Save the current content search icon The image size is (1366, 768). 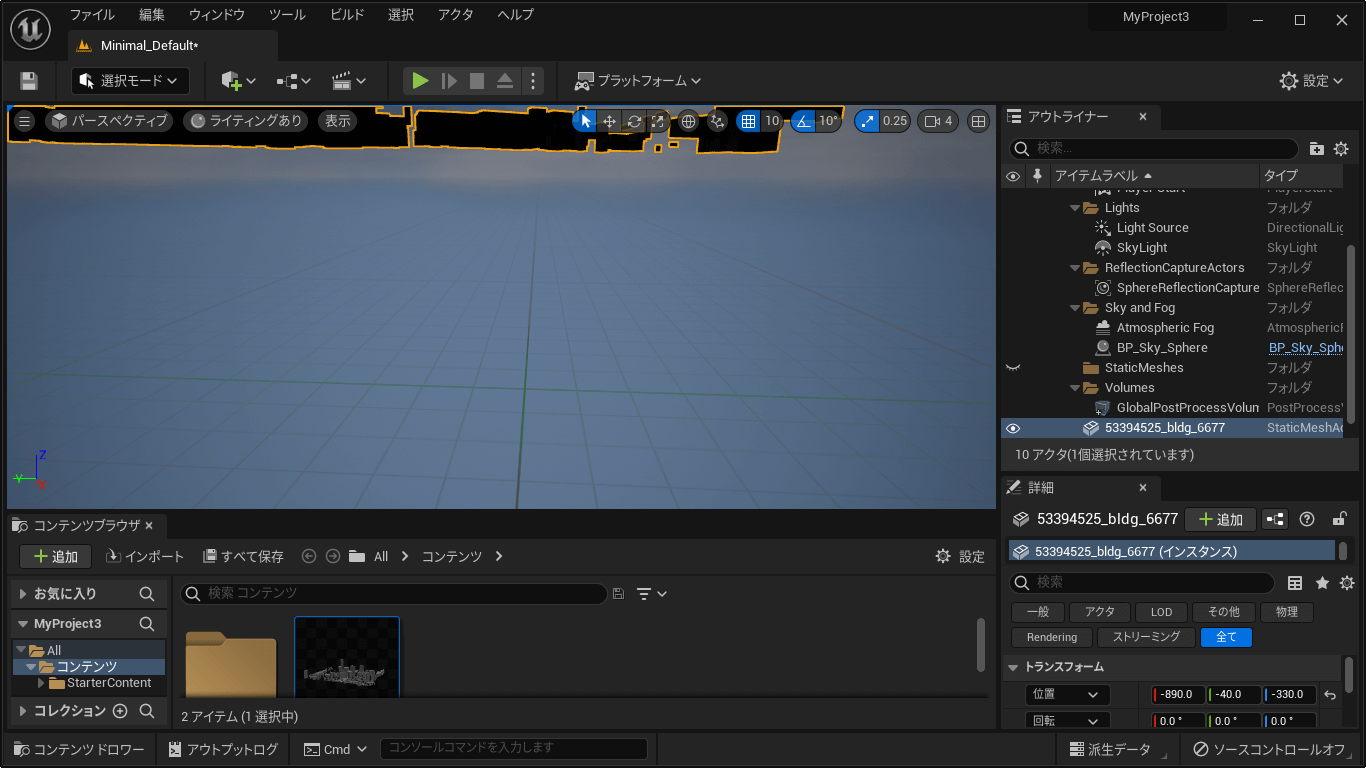tap(618, 594)
